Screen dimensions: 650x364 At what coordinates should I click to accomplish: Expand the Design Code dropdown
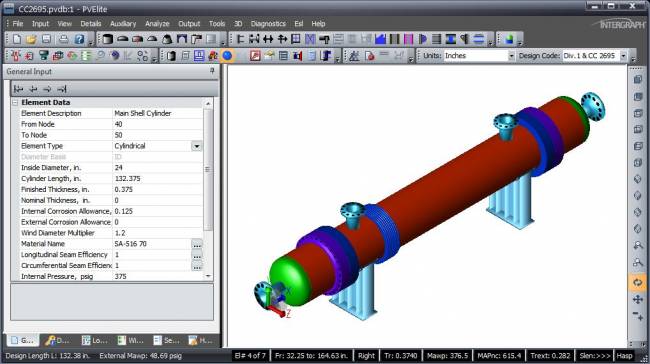tap(623, 56)
